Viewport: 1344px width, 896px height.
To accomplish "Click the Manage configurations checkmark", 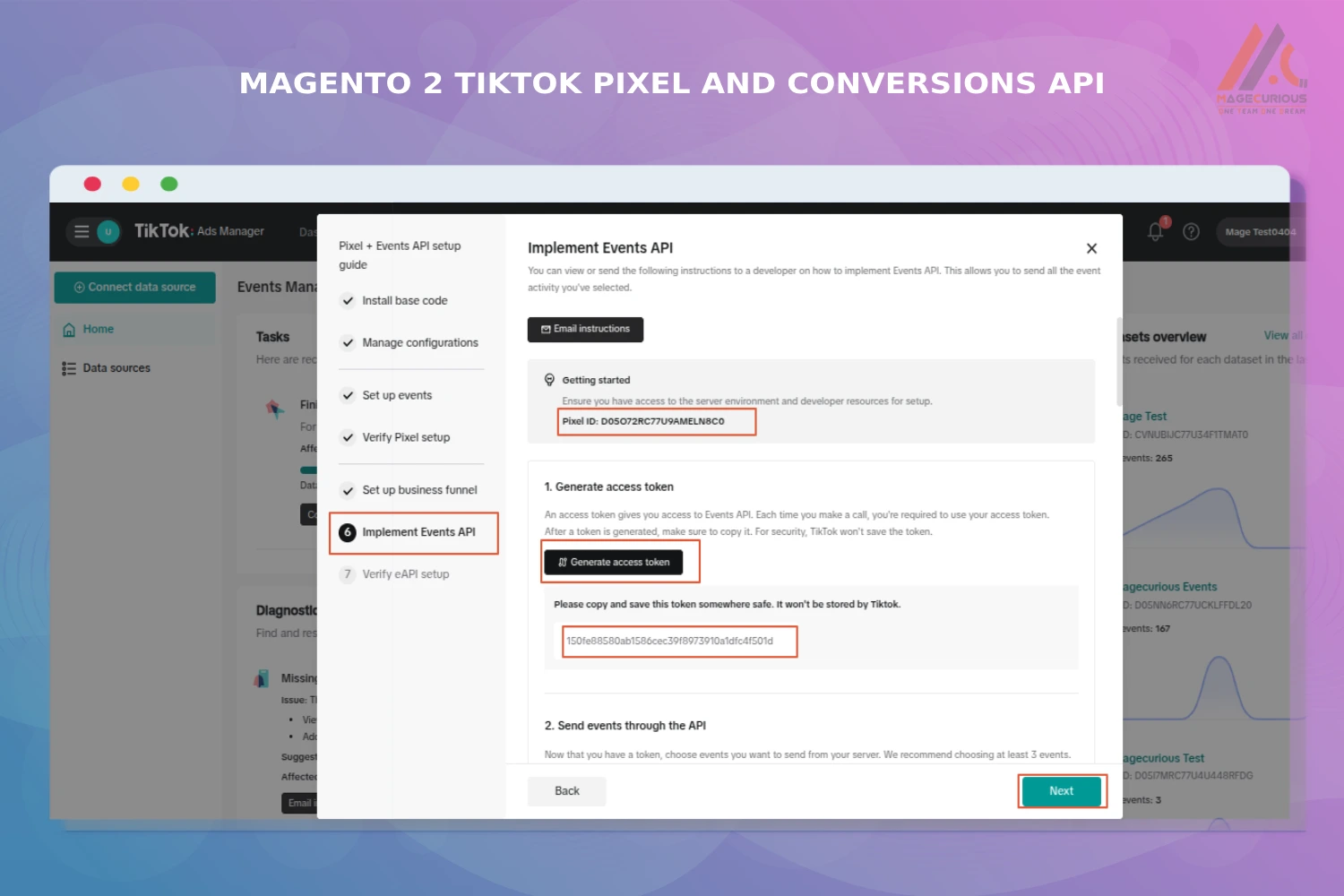I will pyautogui.click(x=348, y=342).
